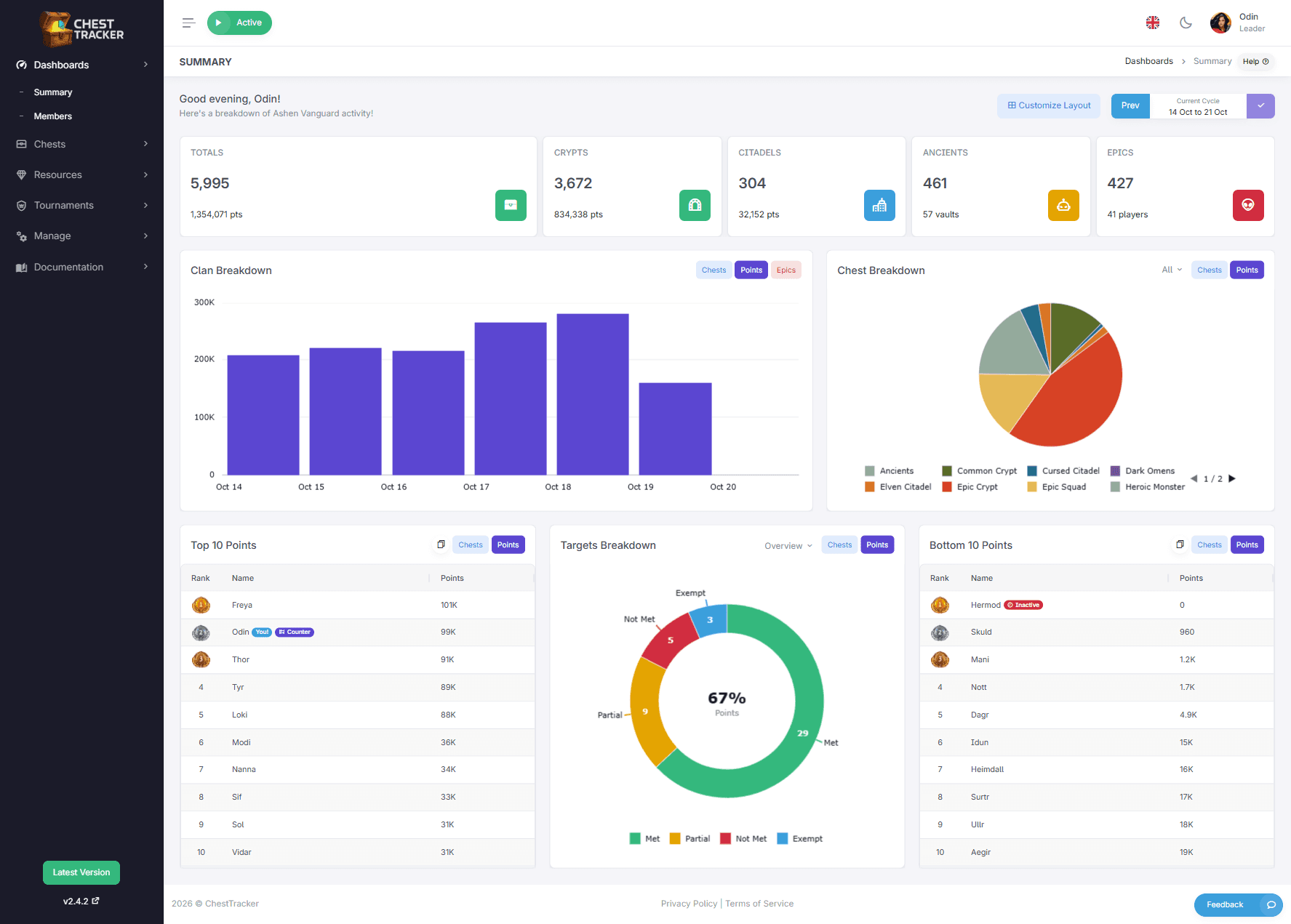
Task: Switch Top 10 Points to Chests
Action: 470,545
